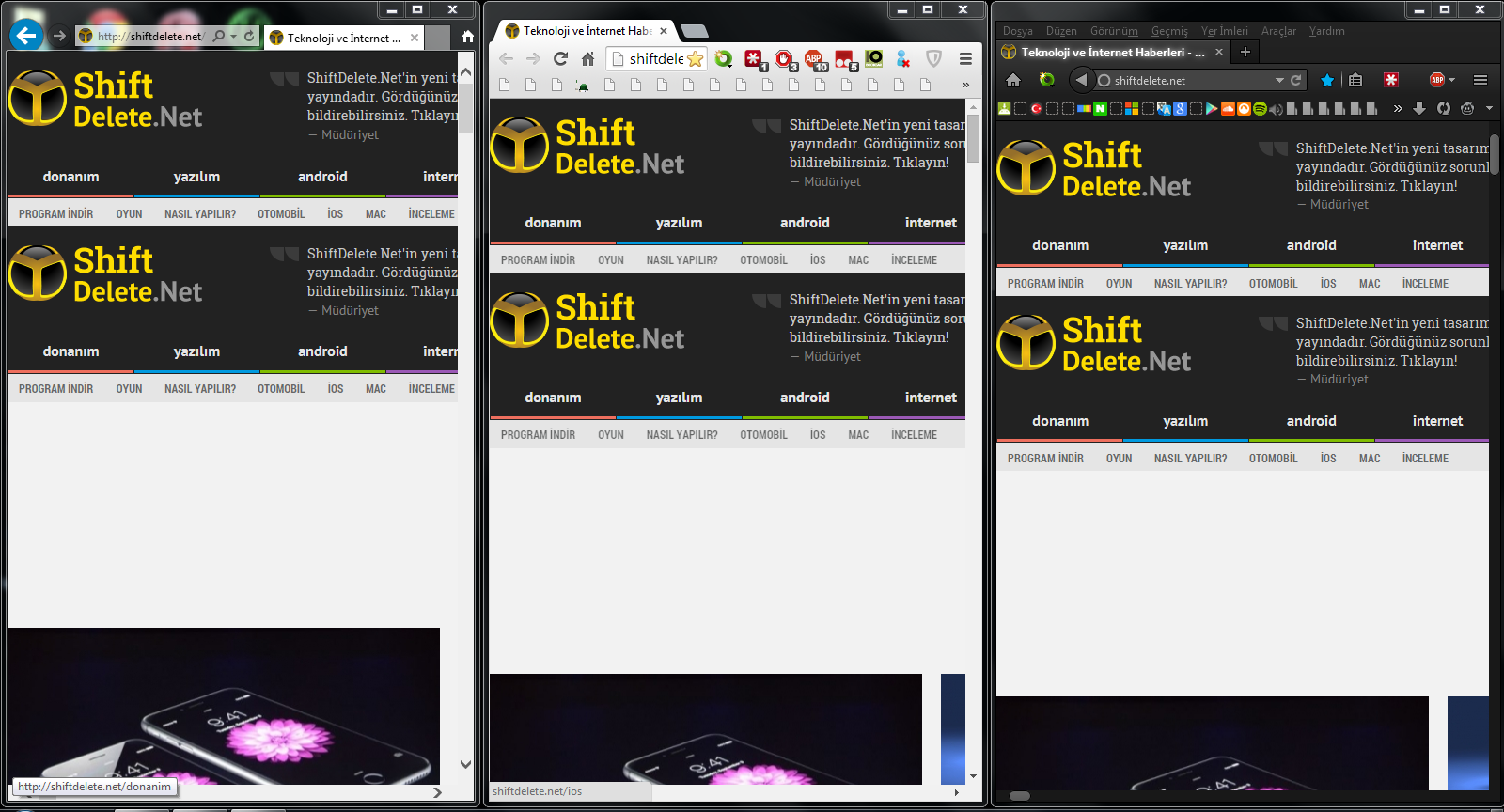Click the speaker bookmark icon in Firefox
This screenshot has height=812, width=1504.
(x=1276, y=109)
